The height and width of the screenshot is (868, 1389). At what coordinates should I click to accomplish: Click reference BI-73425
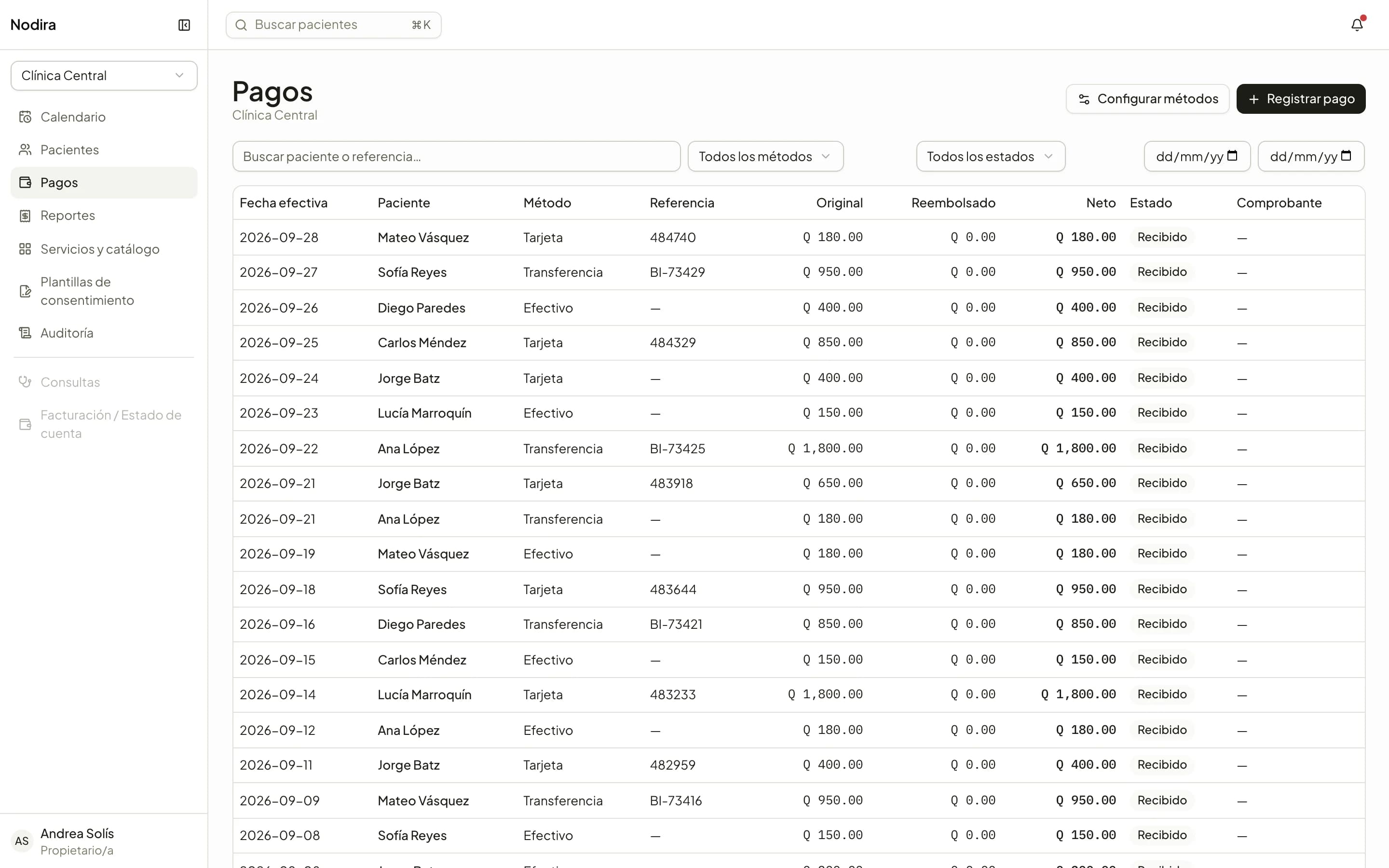[677, 448]
